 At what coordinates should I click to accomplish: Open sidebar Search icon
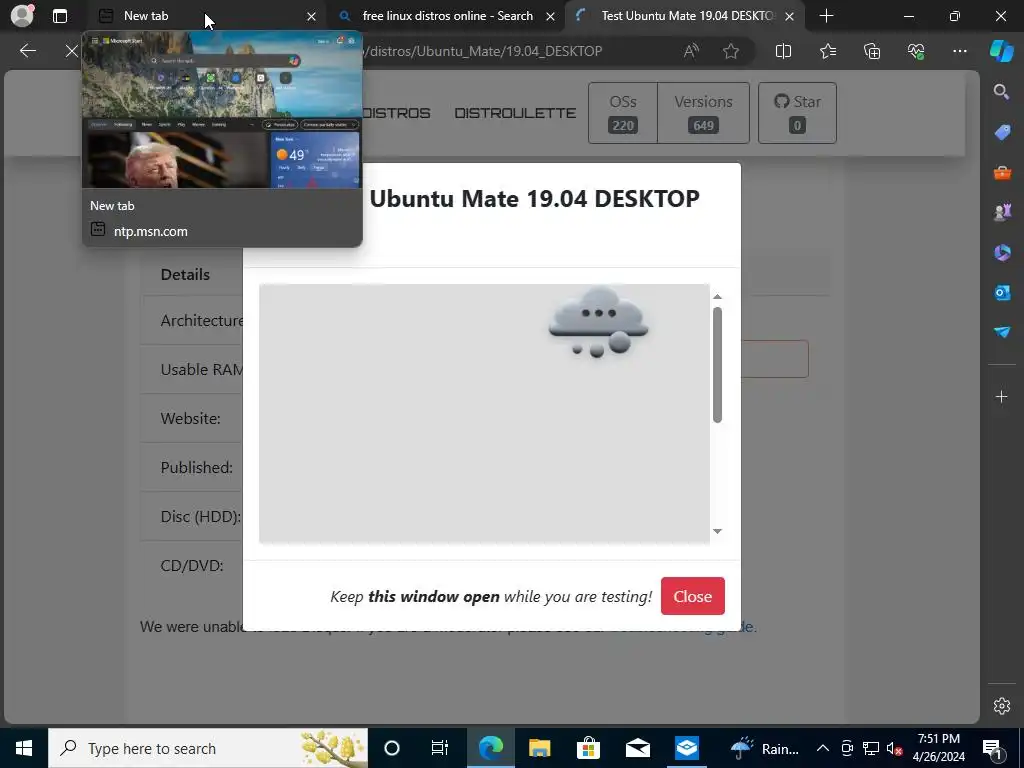tap(1001, 91)
